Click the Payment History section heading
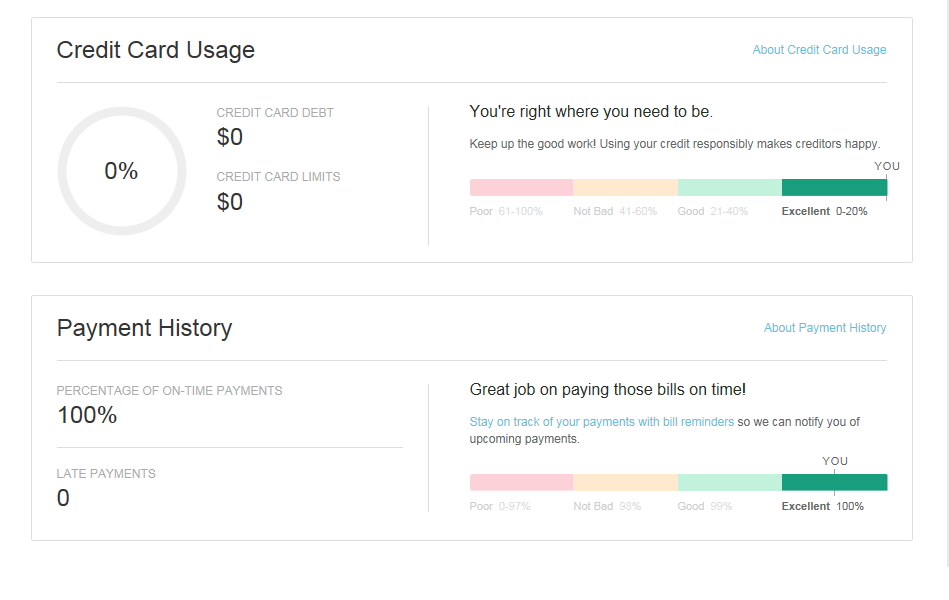This screenshot has width=949, height=600. (144, 328)
